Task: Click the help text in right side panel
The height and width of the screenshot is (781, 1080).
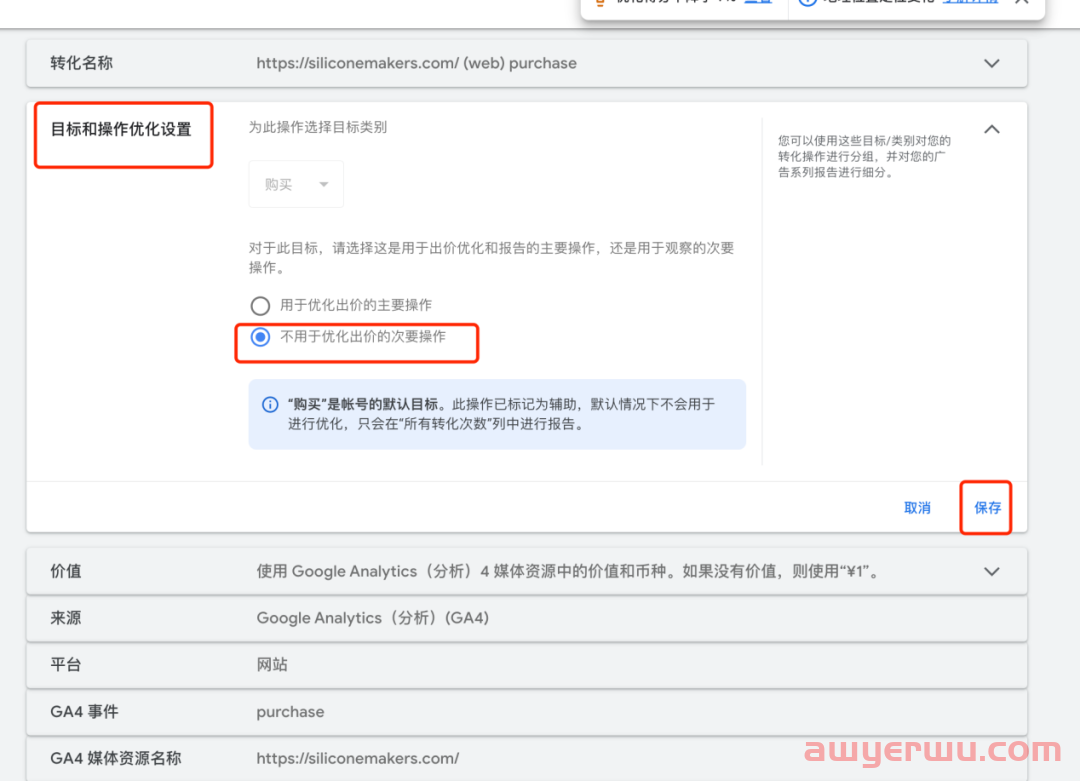Action: 865,157
